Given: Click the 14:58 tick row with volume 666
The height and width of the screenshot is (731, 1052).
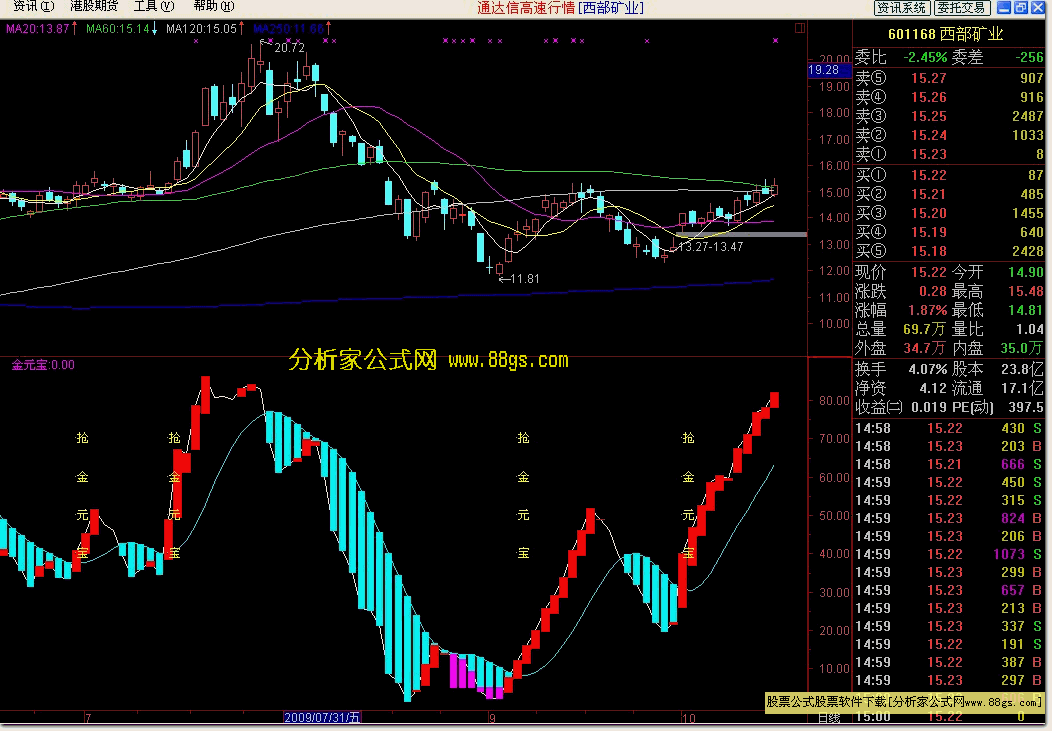Looking at the screenshot, I should pyautogui.click(x=949, y=464).
